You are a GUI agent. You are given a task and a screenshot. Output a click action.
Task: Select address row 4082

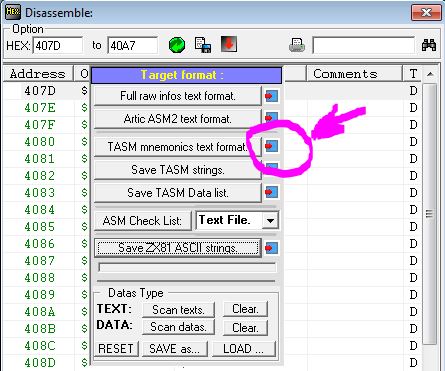point(40,176)
